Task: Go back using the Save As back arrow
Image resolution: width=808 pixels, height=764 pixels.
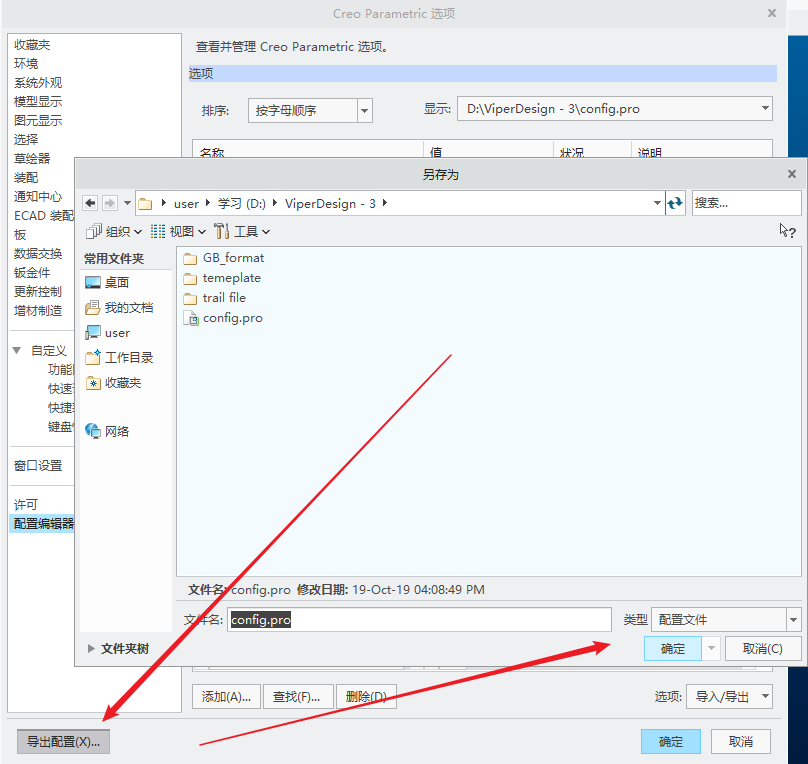Action: point(90,203)
